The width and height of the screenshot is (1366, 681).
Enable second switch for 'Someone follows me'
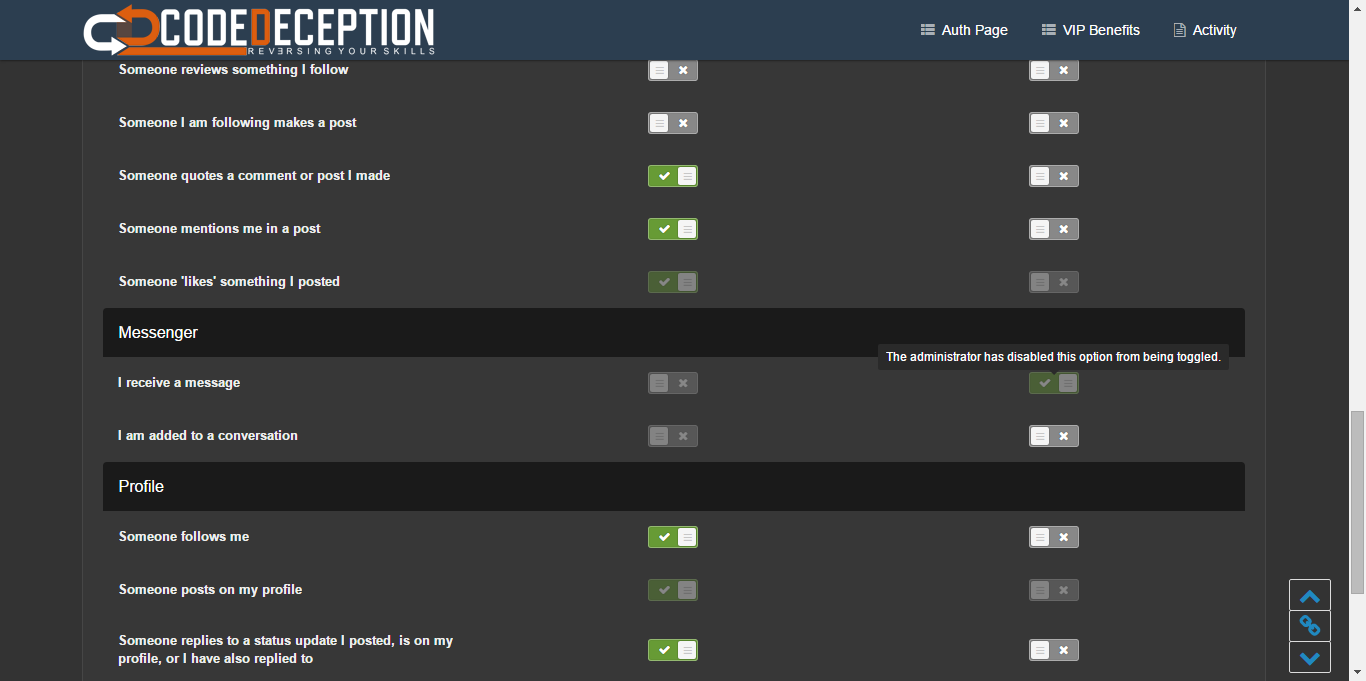pyautogui.click(x=1054, y=537)
